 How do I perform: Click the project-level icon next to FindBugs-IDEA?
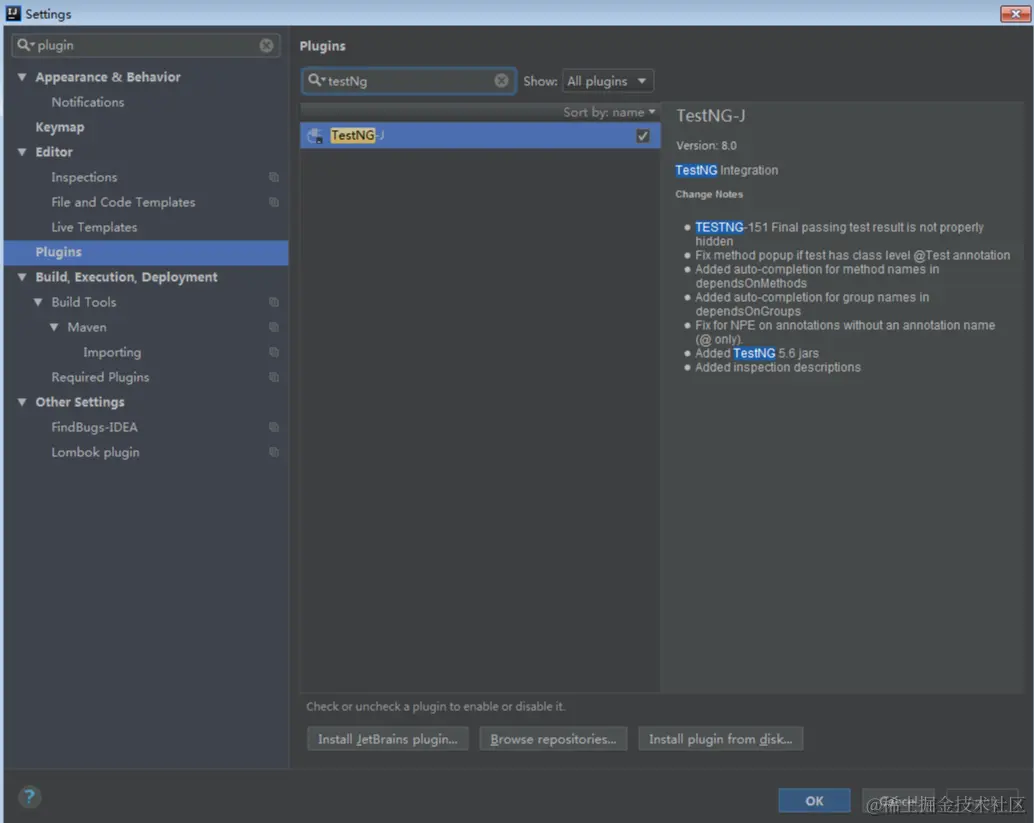(x=274, y=427)
